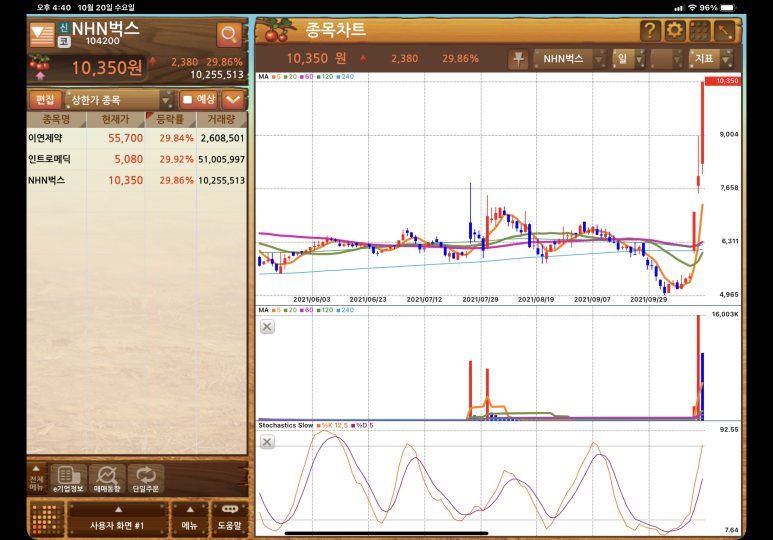Open chart help question mark icon
This screenshot has width=773, height=540.
tap(650, 31)
